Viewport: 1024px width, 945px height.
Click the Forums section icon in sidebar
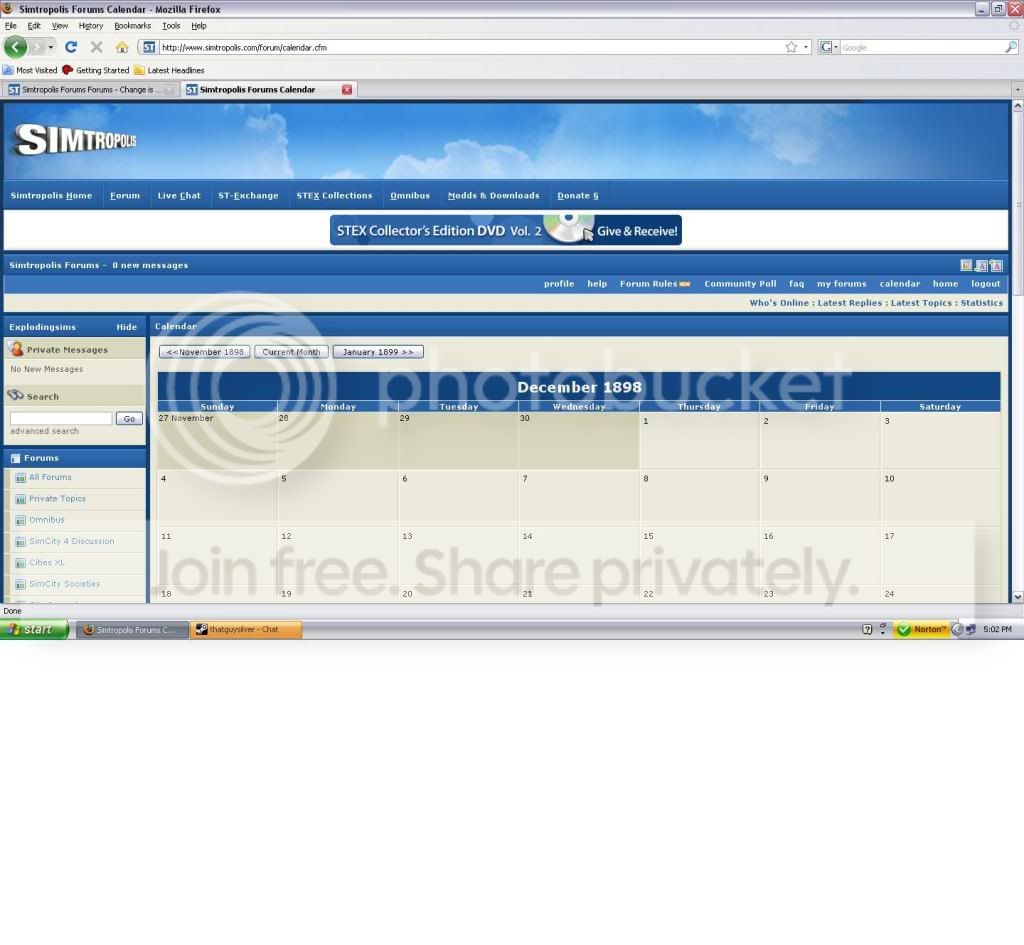click(16, 458)
